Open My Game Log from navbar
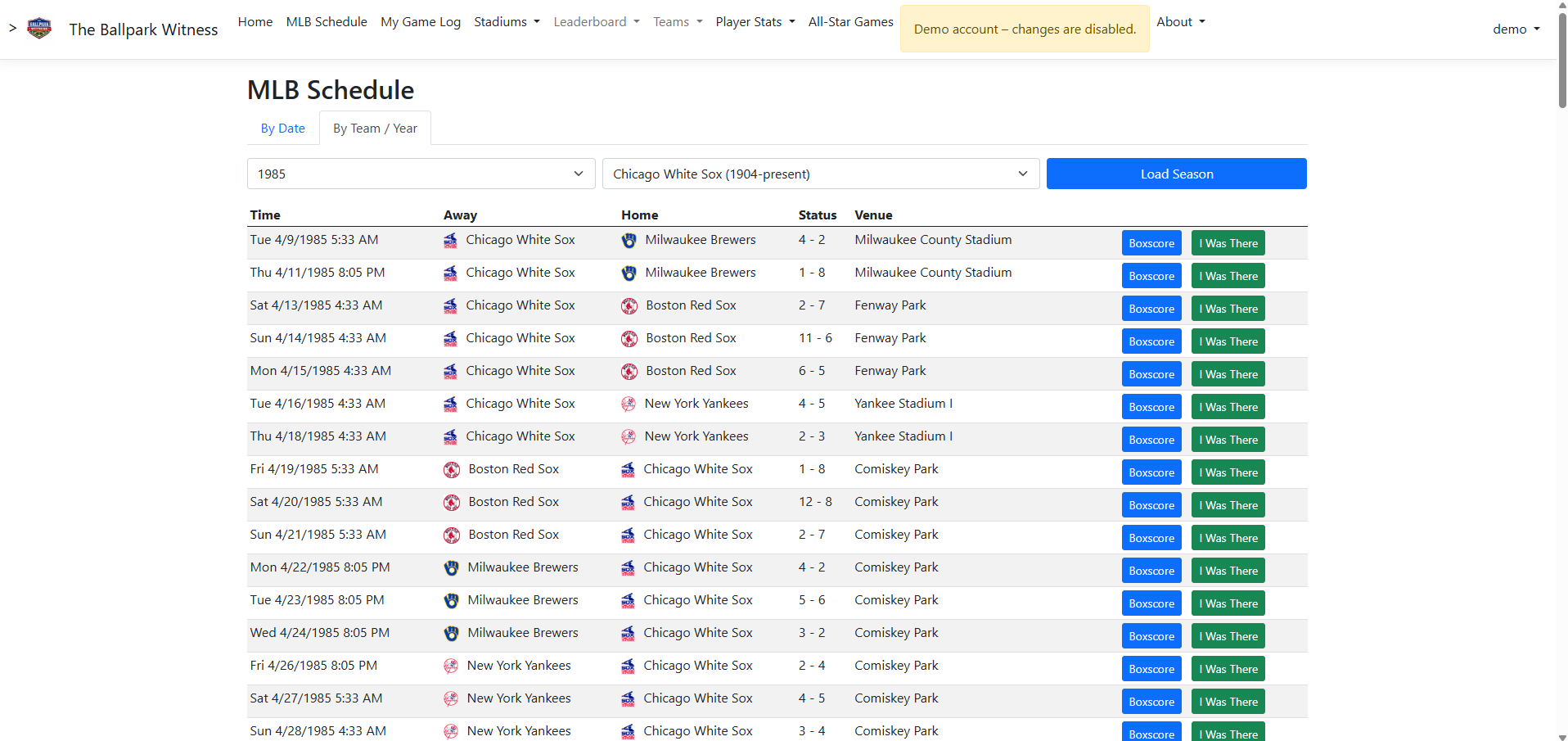Screen dimensions: 1568x741 point(421,22)
